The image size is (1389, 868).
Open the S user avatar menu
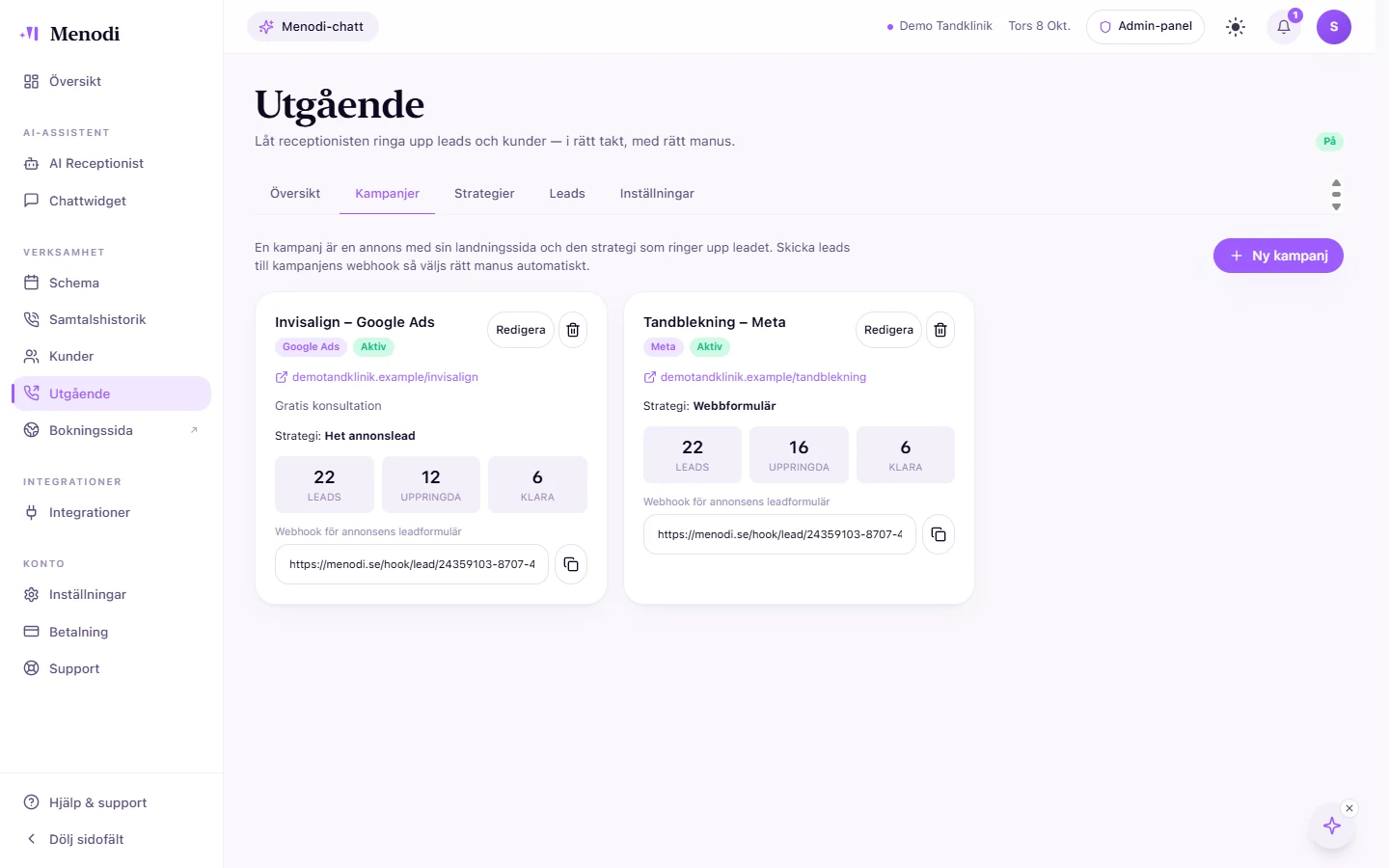coord(1334,27)
